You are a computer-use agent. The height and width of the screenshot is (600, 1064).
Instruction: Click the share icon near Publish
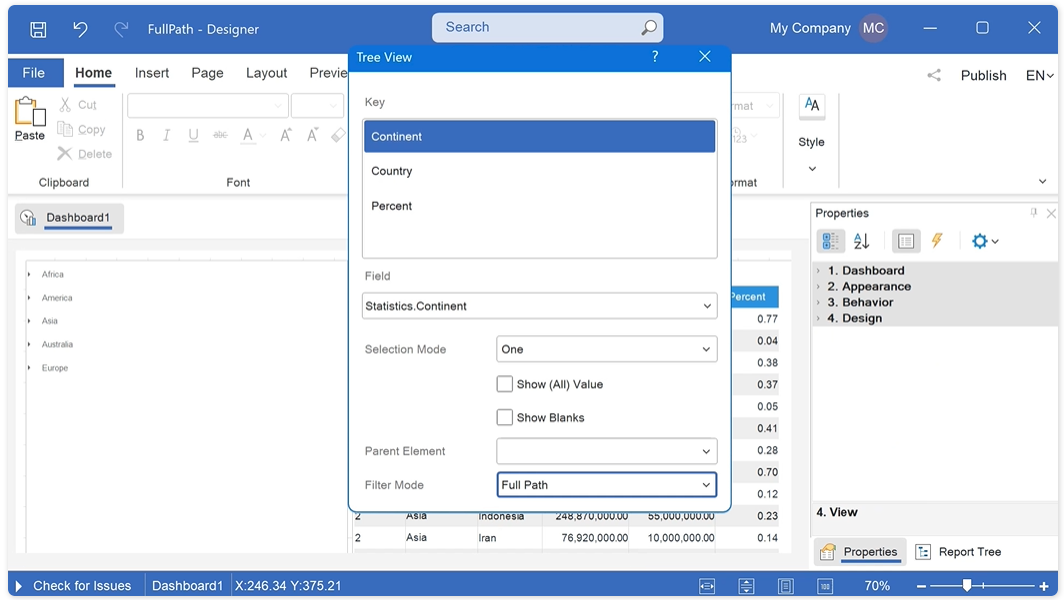tap(934, 75)
